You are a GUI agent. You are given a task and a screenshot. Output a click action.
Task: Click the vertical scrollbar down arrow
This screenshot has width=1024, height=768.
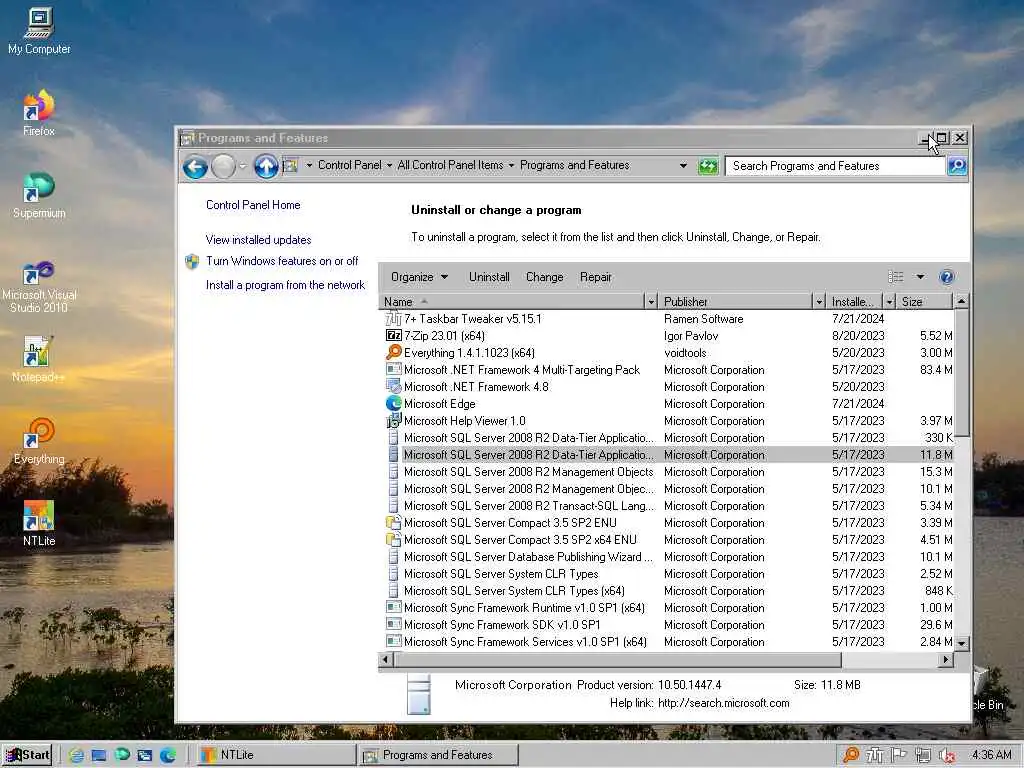point(961,643)
